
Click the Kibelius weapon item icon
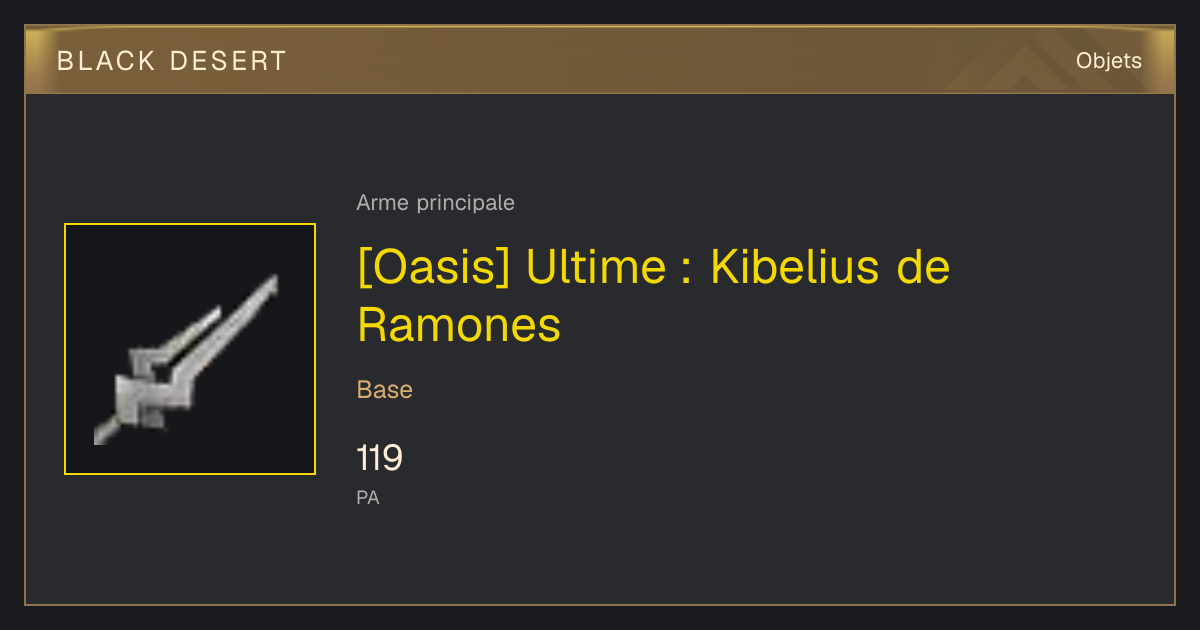click(190, 349)
